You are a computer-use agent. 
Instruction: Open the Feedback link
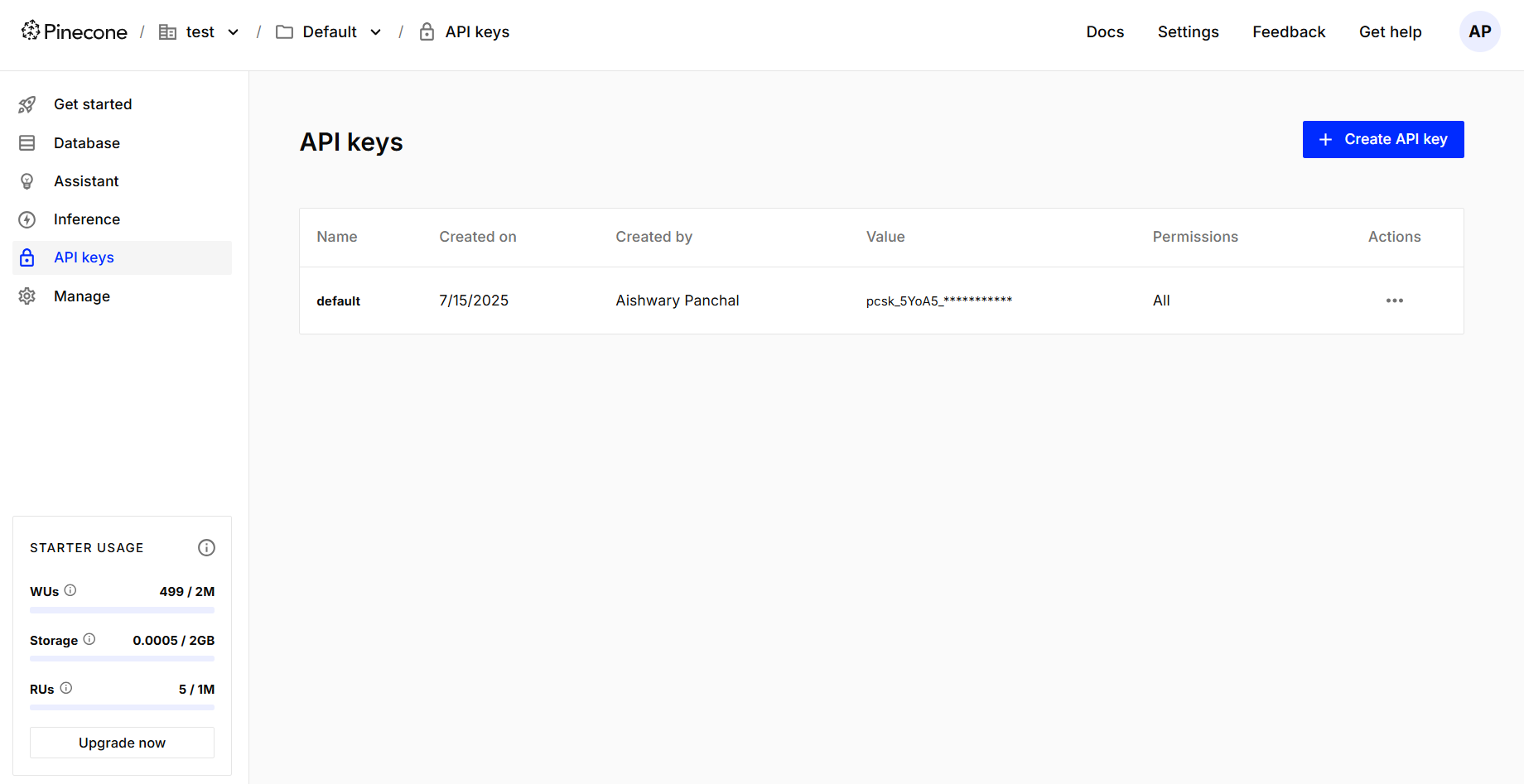tap(1289, 31)
